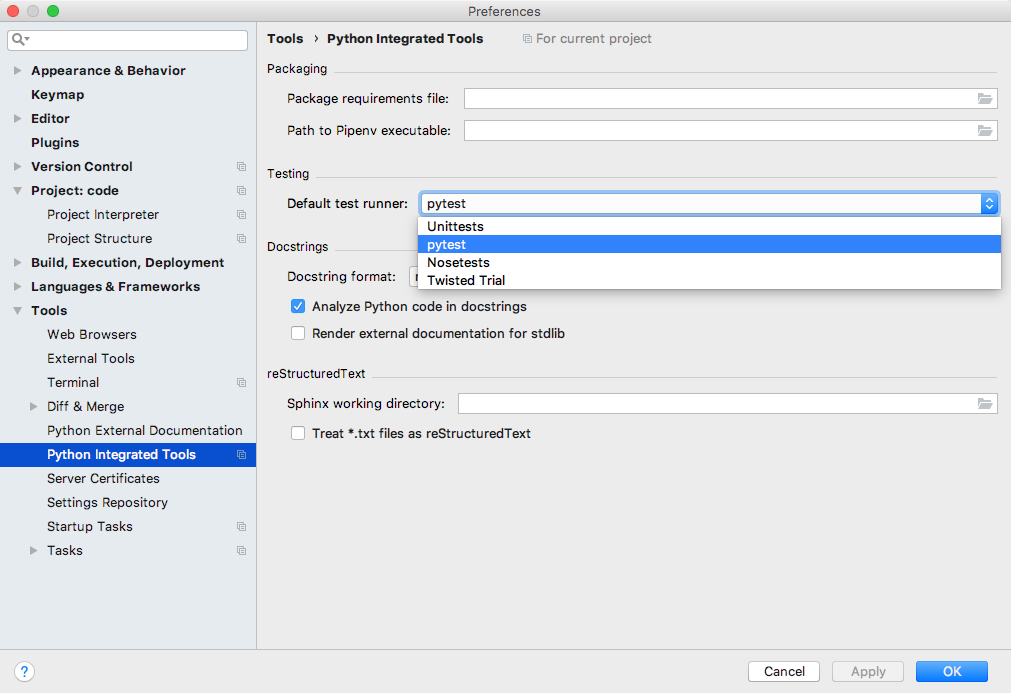1011x693 pixels.
Task: Enable Treat *.txt files as reStructuredText
Action: click(x=298, y=433)
